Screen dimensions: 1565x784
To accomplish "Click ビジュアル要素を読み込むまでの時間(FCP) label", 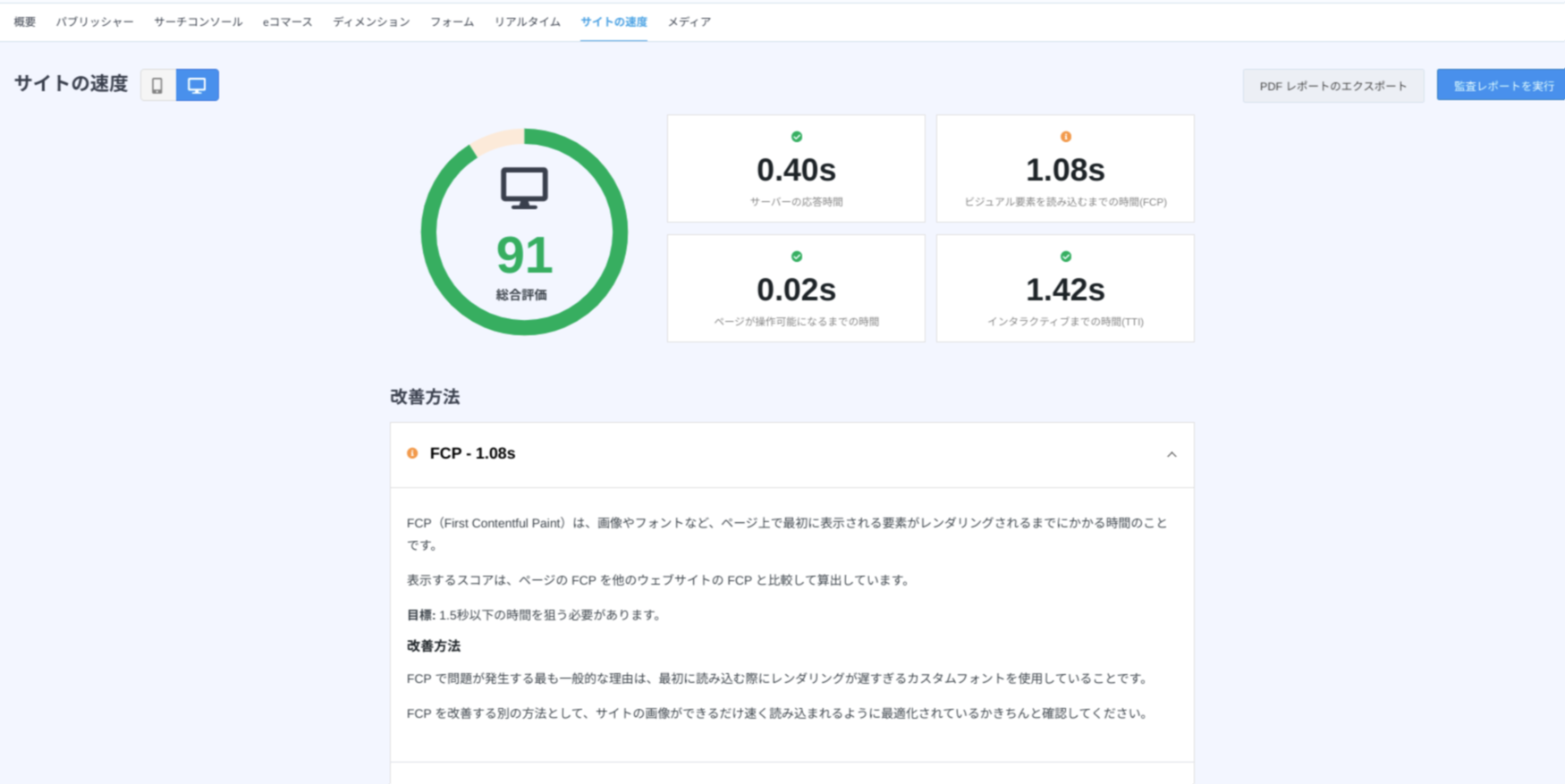I will coord(1065,202).
